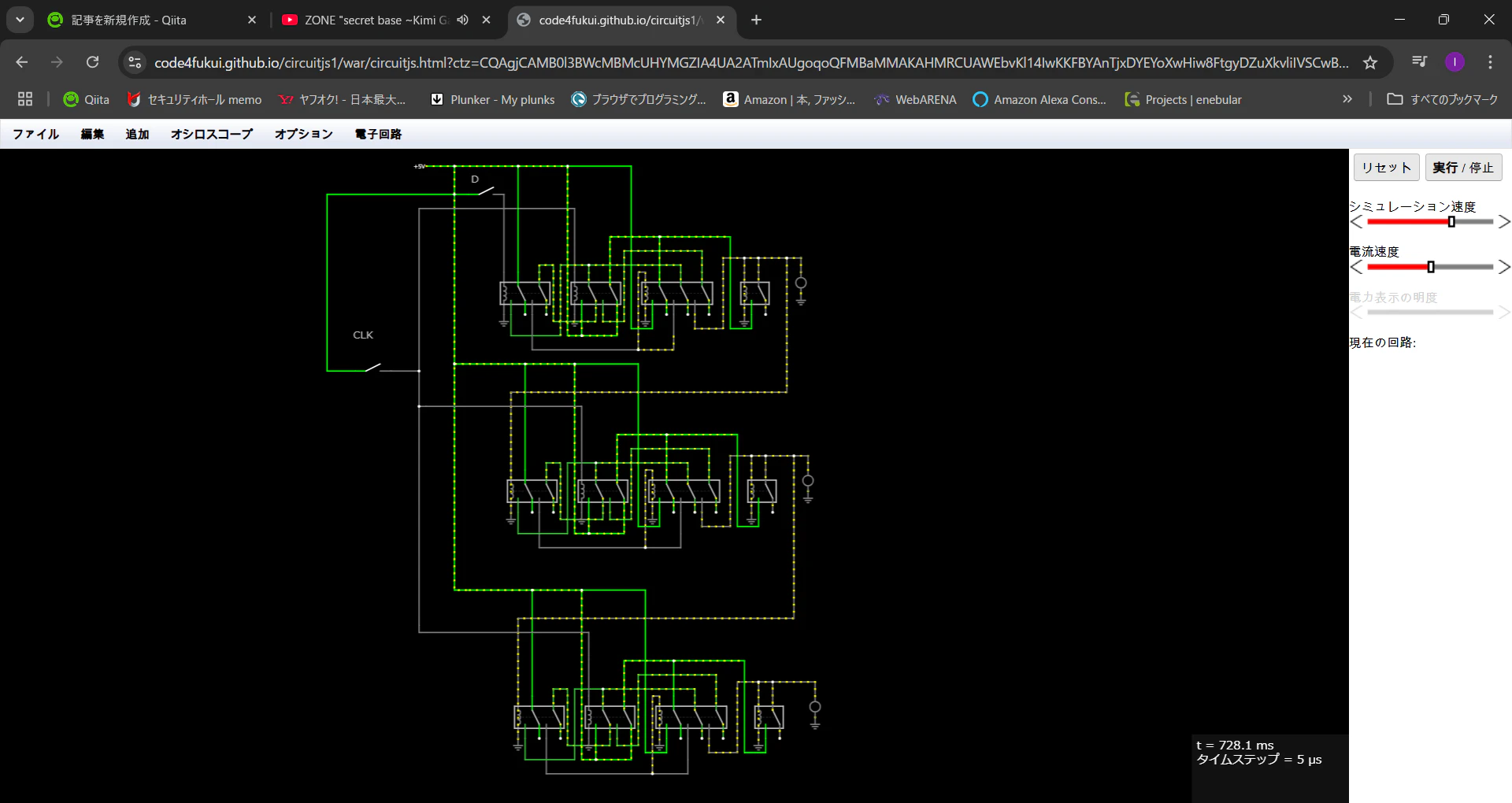
Task: Open the media control icon in the toolbar
Action: click(x=1419, y=61)
